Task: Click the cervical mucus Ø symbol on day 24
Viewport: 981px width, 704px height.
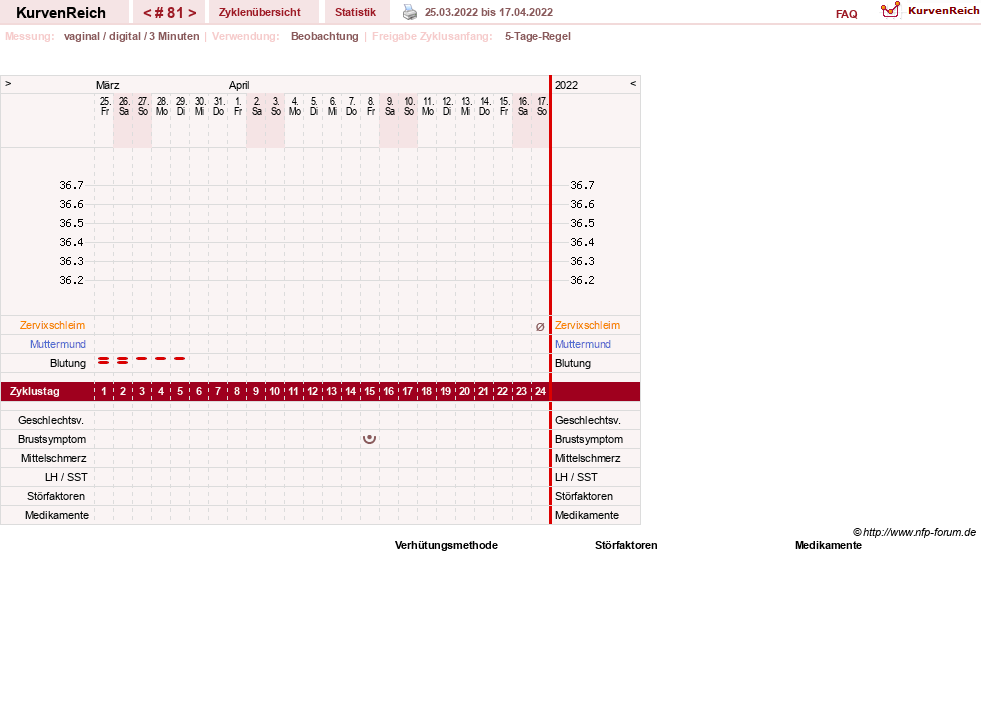Action: pos(540,327)
